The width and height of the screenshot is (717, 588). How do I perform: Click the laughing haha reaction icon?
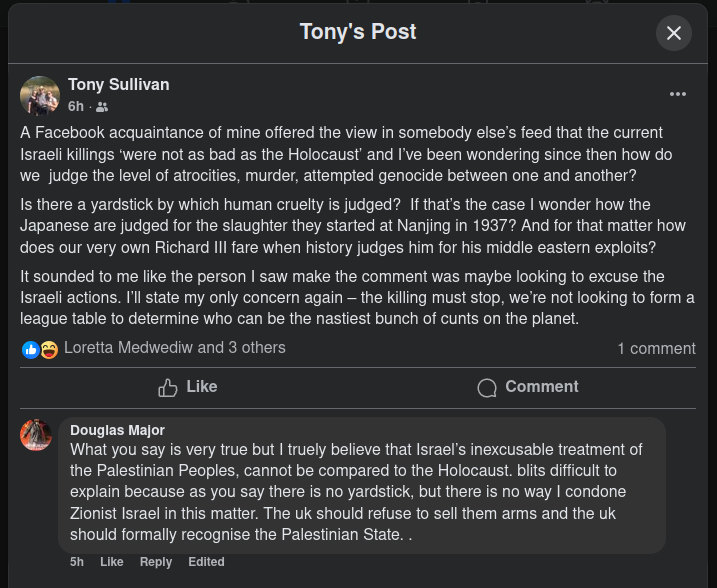(49, 350)
